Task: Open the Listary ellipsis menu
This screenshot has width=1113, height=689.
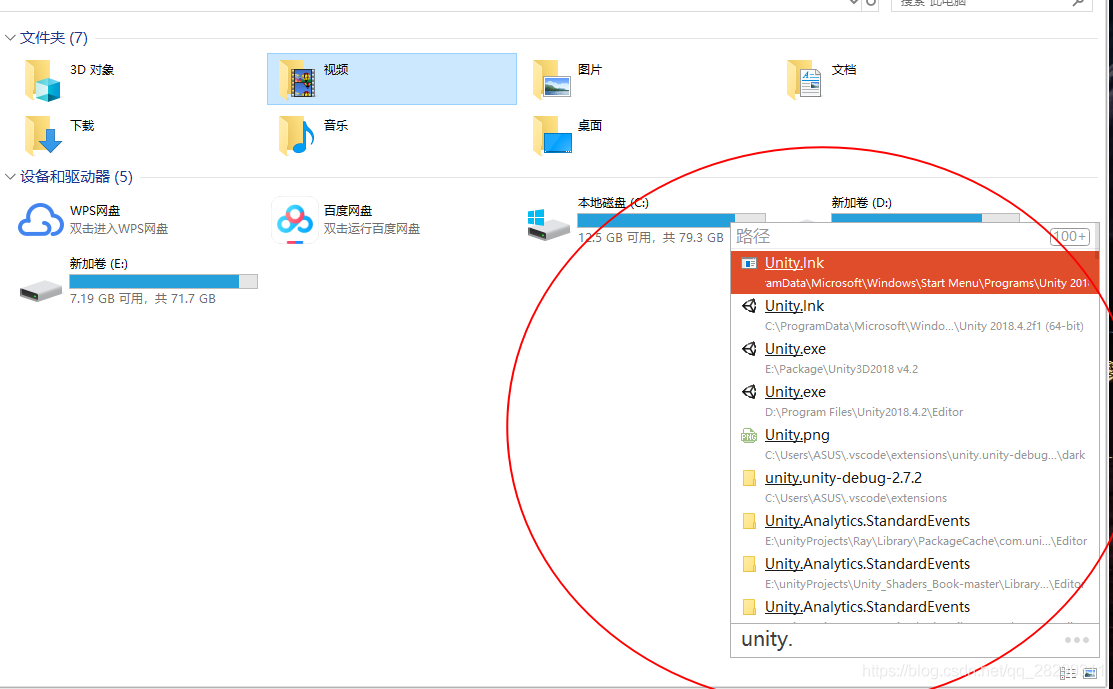Action: tap(1076, 640)
